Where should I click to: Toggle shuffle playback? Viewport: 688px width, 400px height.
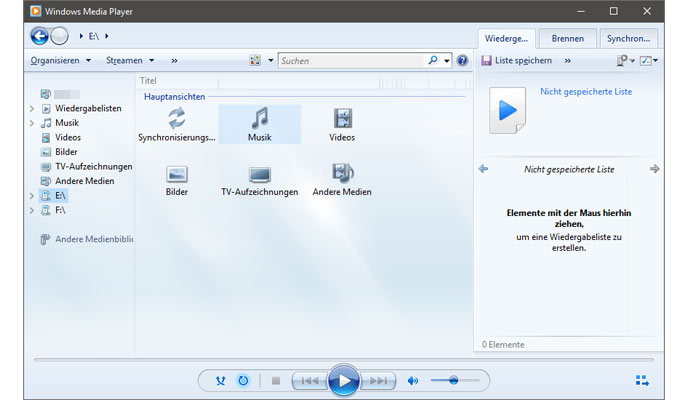pos(221,380)
